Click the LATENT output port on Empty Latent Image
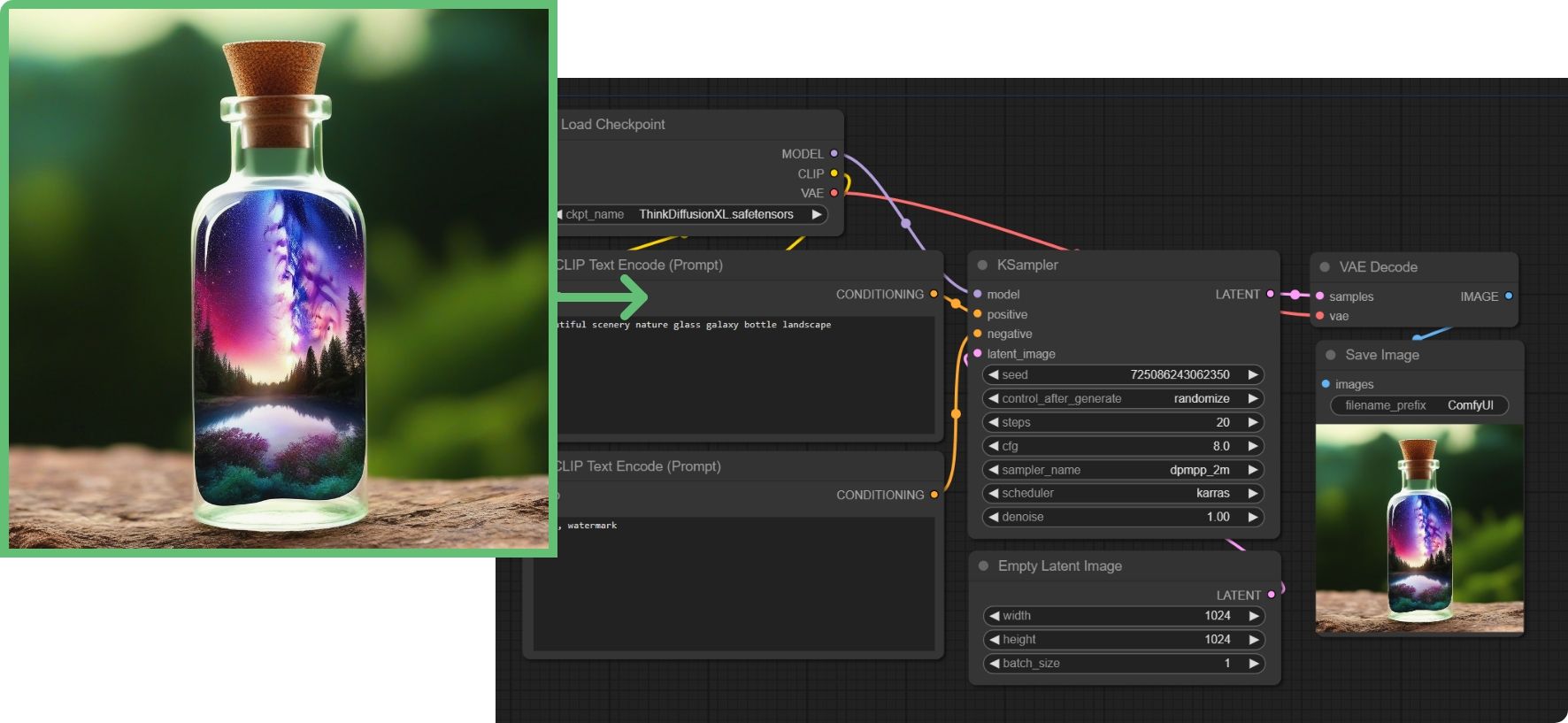 point(1272,595)
